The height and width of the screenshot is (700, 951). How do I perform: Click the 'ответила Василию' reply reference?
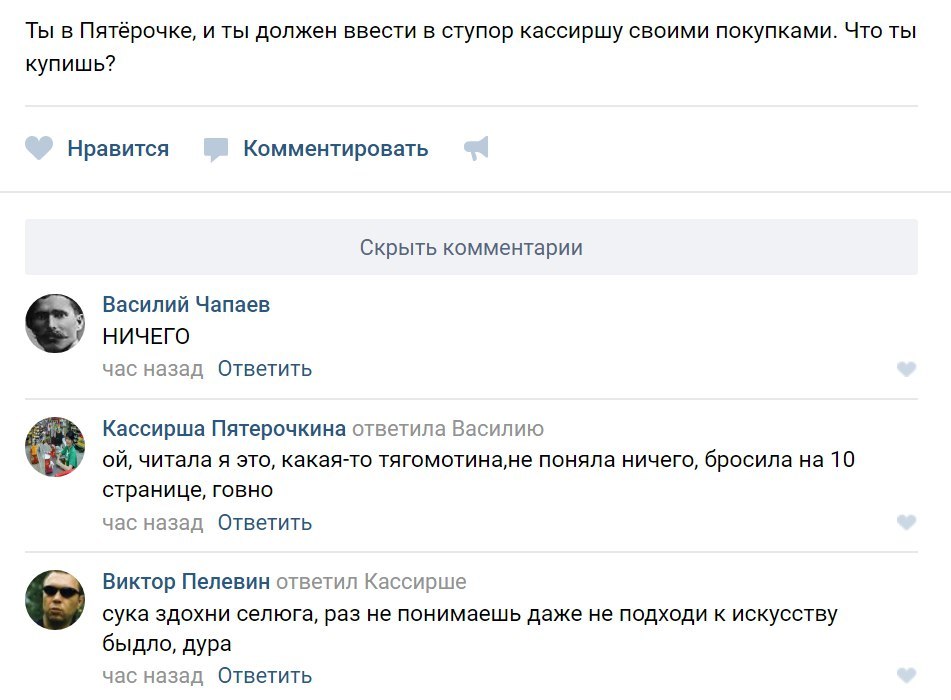448,429
